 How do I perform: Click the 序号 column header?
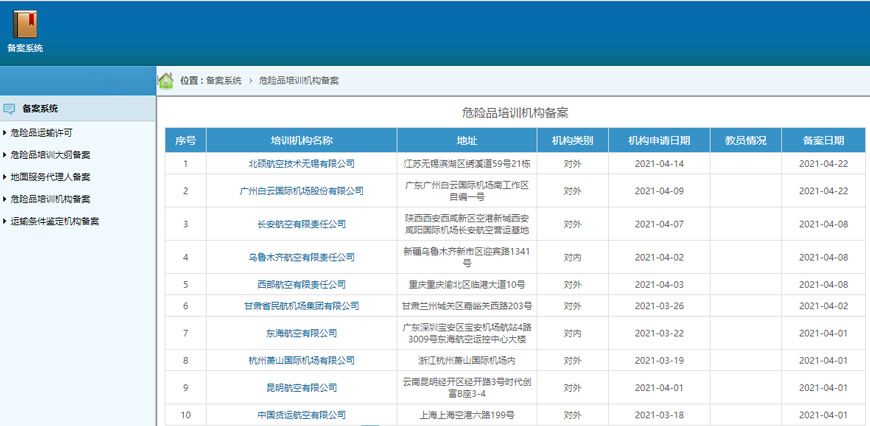coord(185,140)
